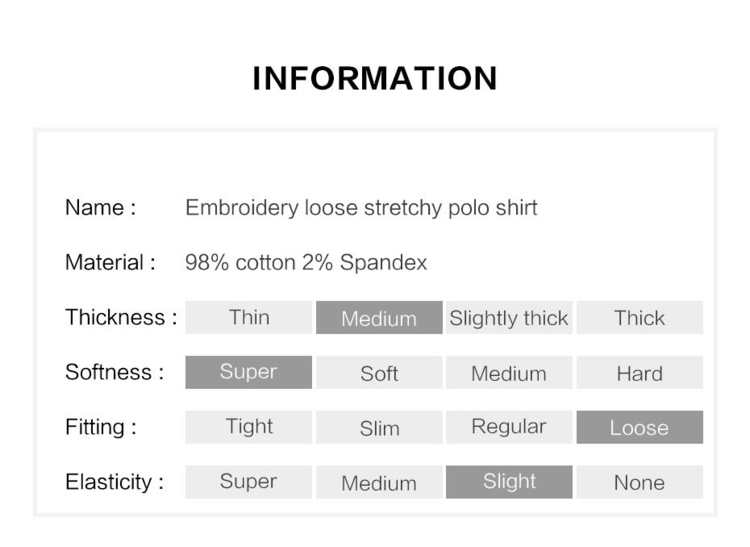Choose Tight fitting option
Screen dimensions: 750x547
[x=249, y=427]
